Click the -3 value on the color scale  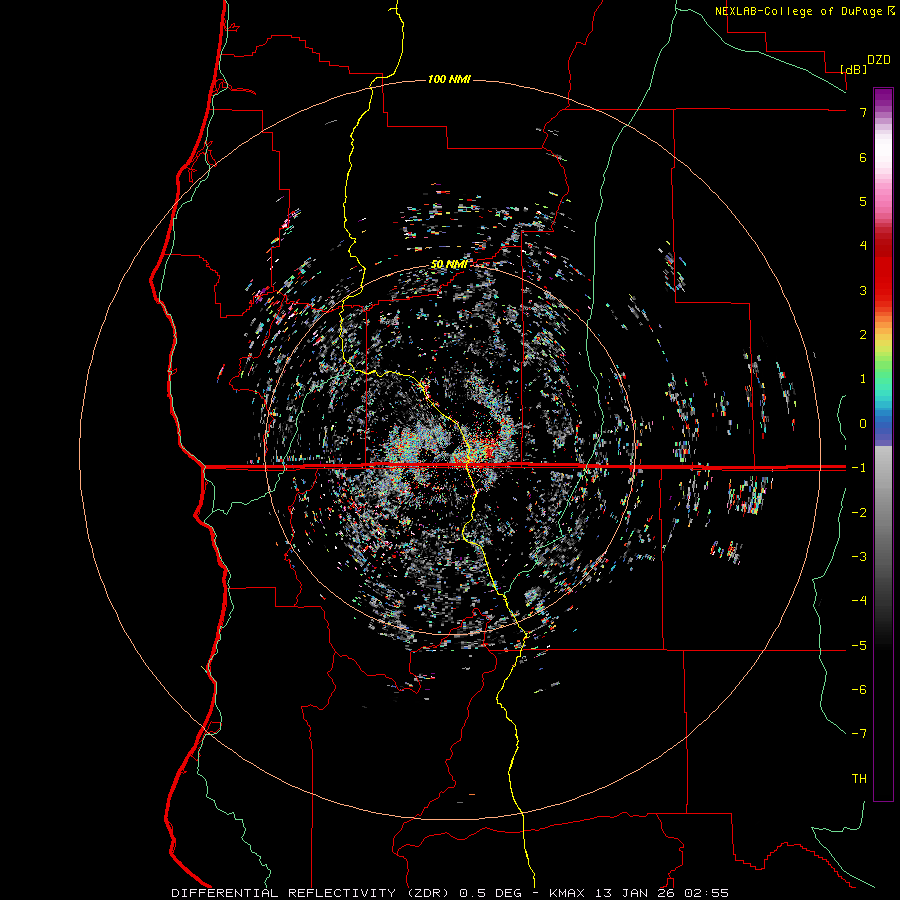(x=859, y=557)
